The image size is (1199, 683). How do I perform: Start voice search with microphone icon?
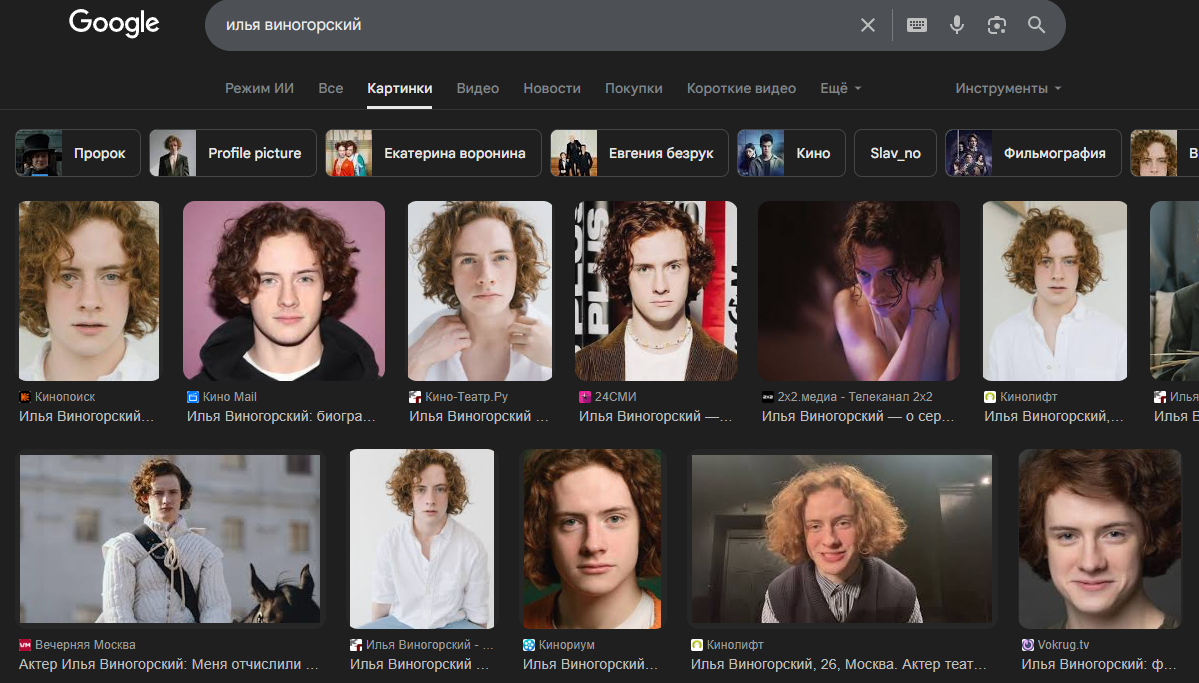pos(957,25)
